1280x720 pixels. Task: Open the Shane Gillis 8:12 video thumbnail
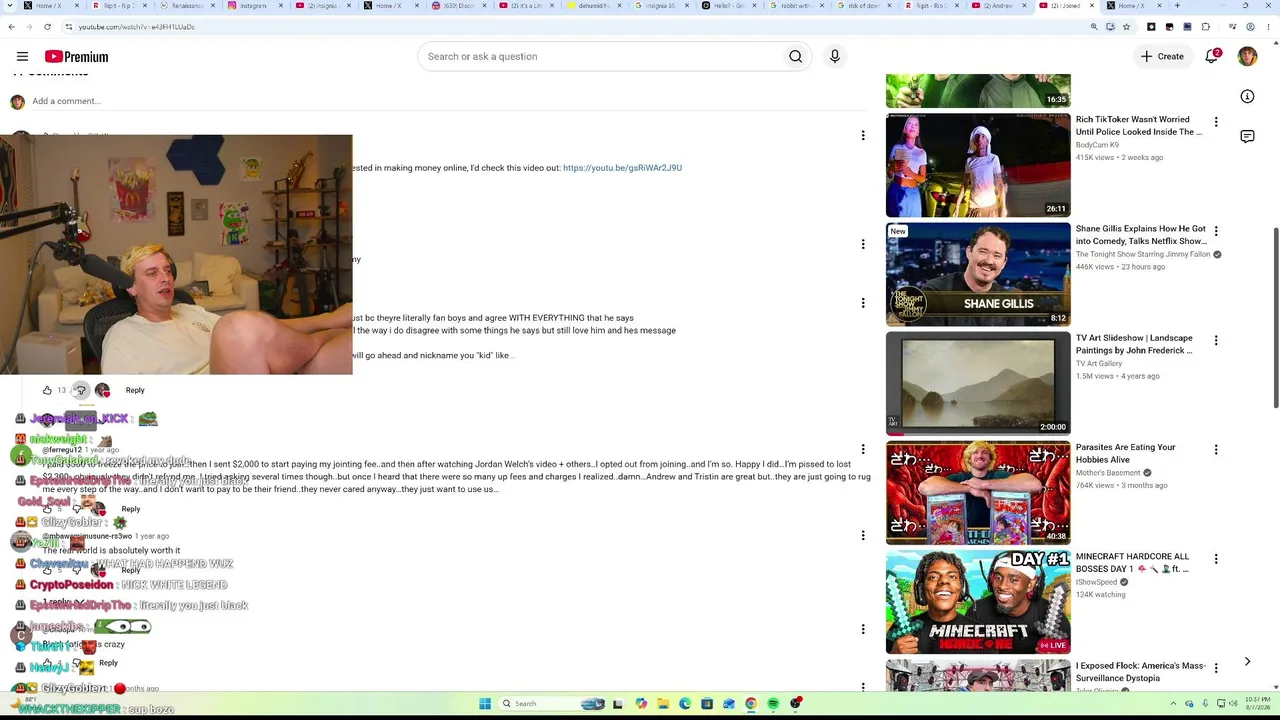(x=978, y=274)
